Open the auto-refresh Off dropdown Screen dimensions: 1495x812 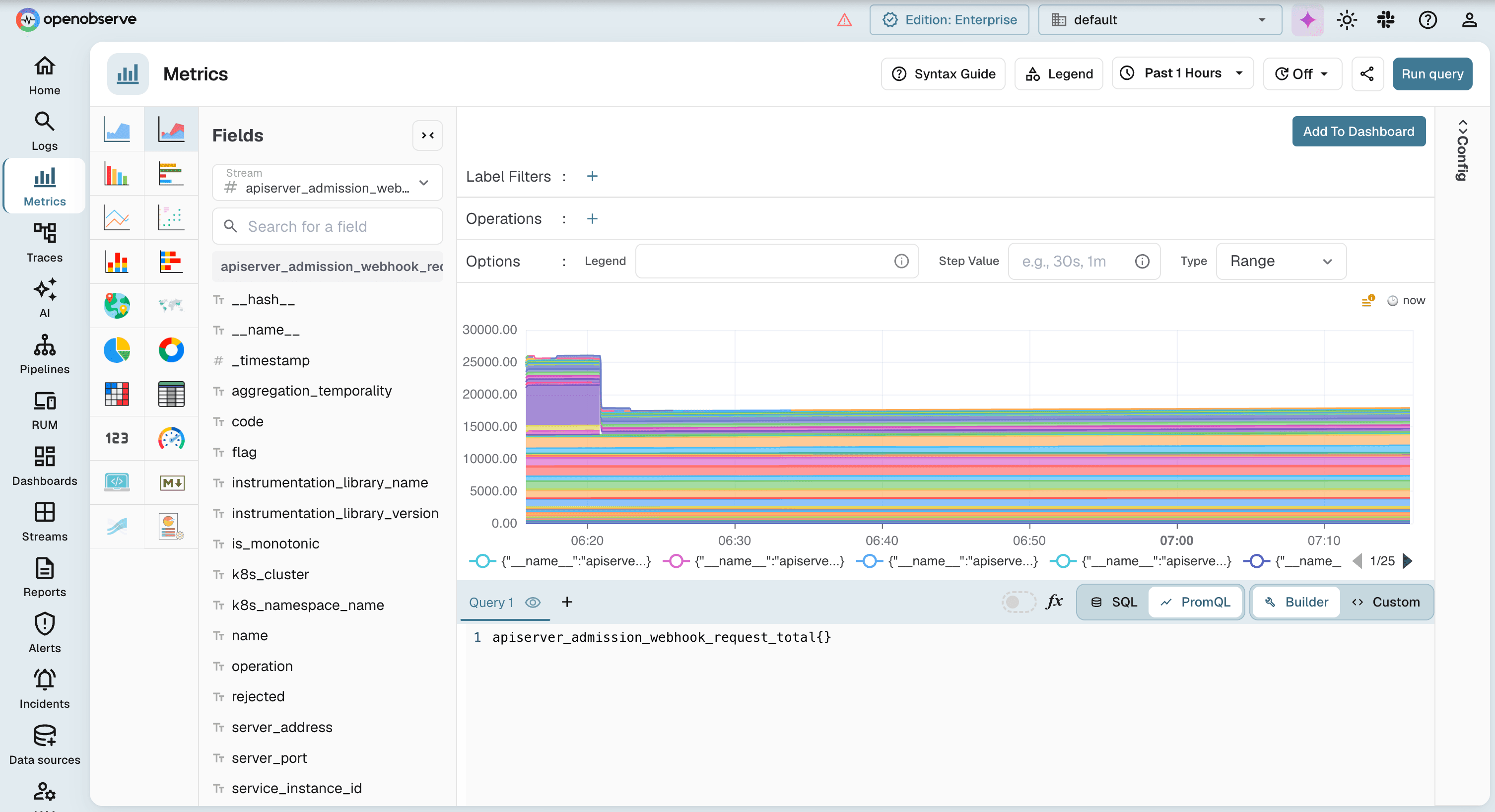pos(1302,74)
